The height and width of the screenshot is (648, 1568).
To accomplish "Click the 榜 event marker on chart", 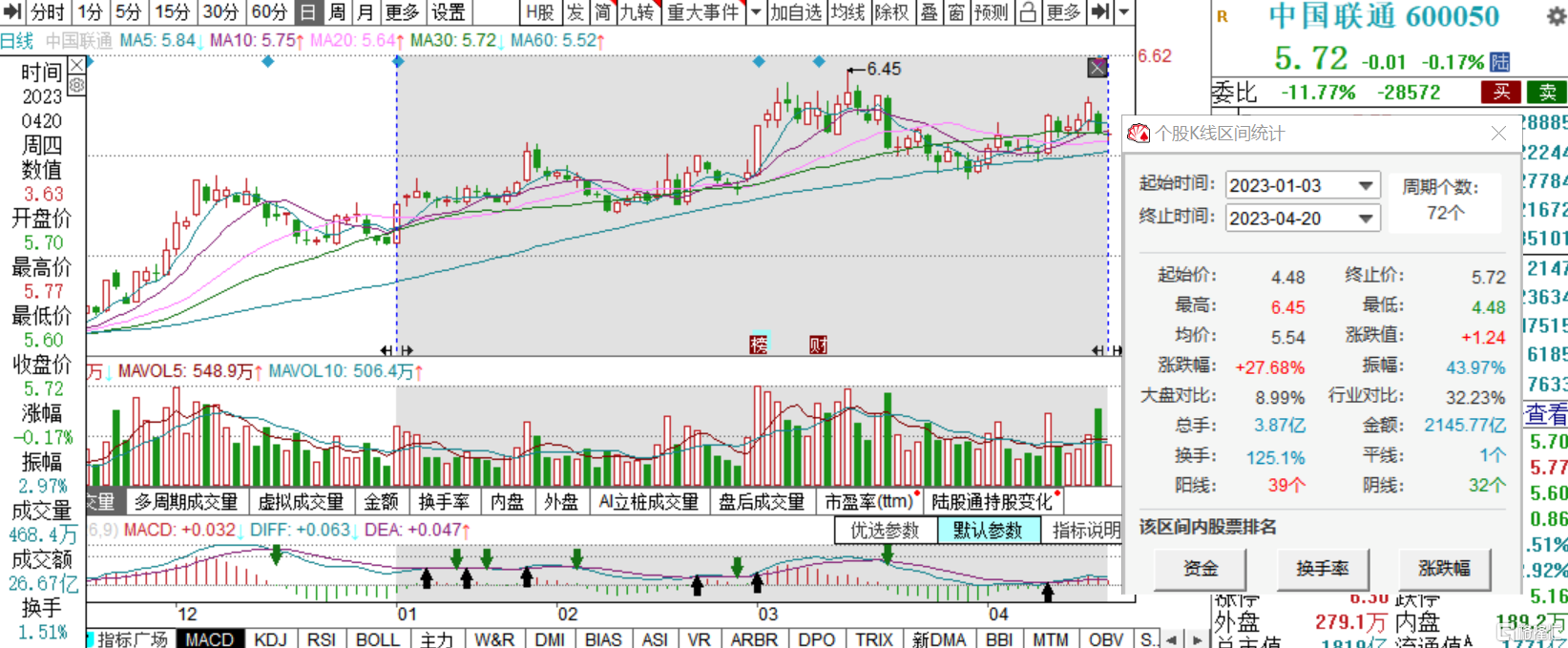I will 759,345.
